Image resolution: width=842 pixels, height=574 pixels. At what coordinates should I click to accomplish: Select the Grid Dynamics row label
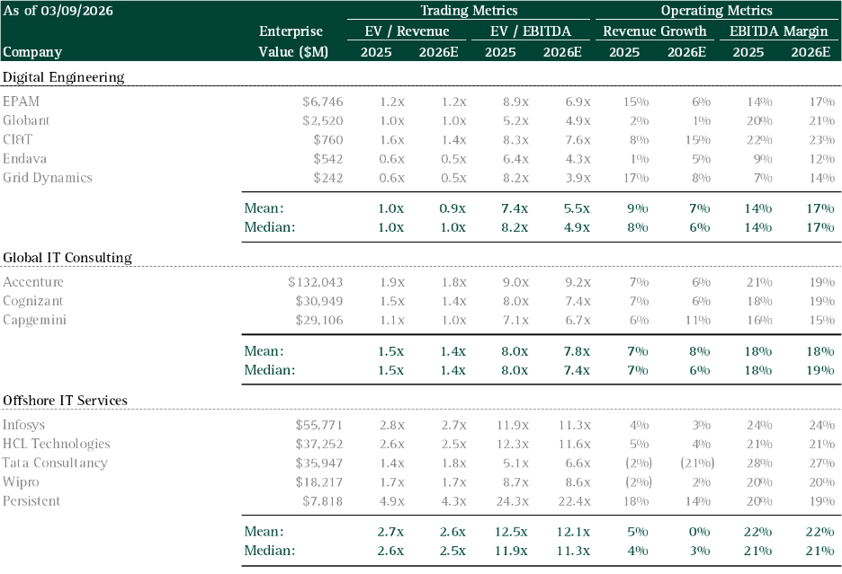coord(47,177)
